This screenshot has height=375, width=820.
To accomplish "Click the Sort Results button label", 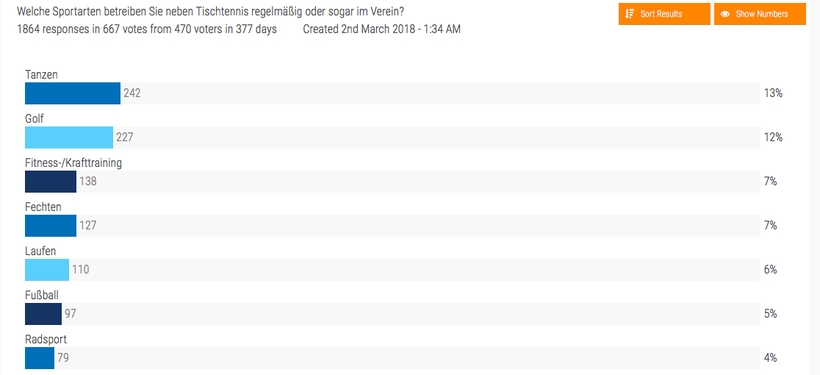I will pos(661,14).
